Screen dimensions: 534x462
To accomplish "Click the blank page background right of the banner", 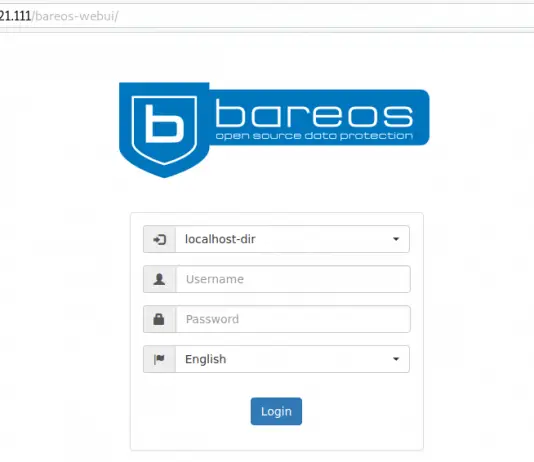I will tap(480, 117).
